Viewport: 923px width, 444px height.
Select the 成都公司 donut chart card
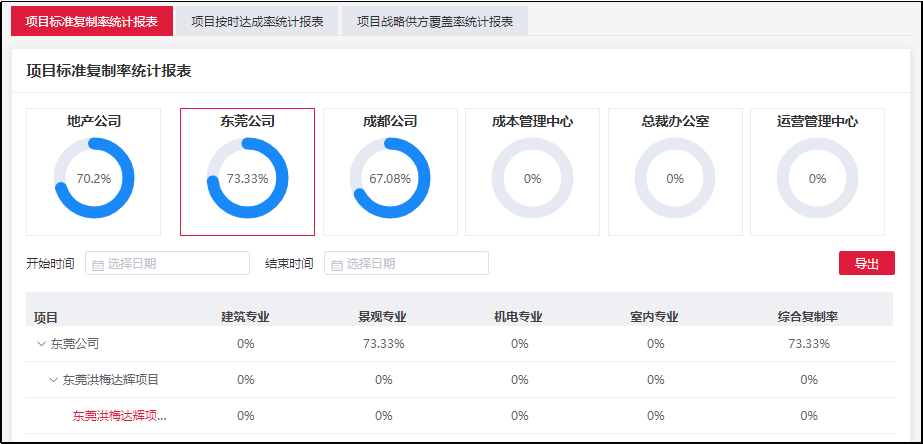click(x=390, y=172)
